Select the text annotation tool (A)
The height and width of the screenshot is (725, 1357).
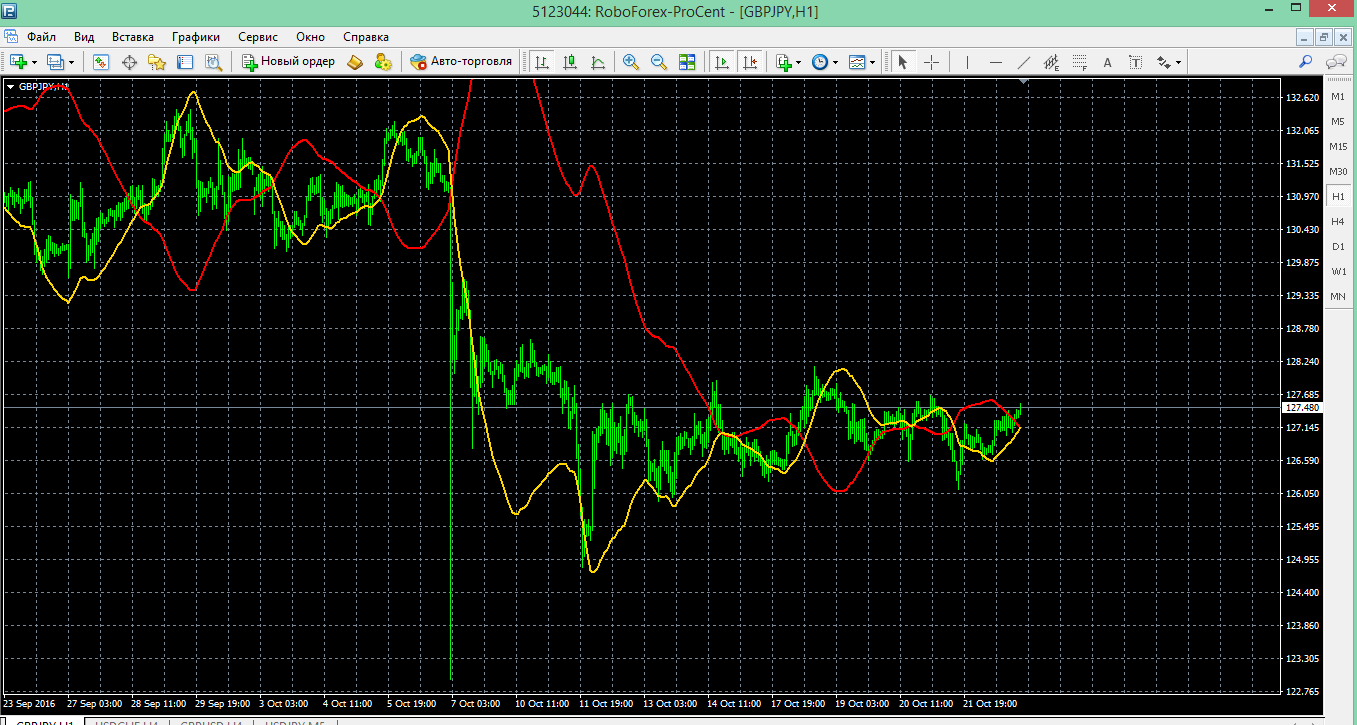tap(1107, 62)
